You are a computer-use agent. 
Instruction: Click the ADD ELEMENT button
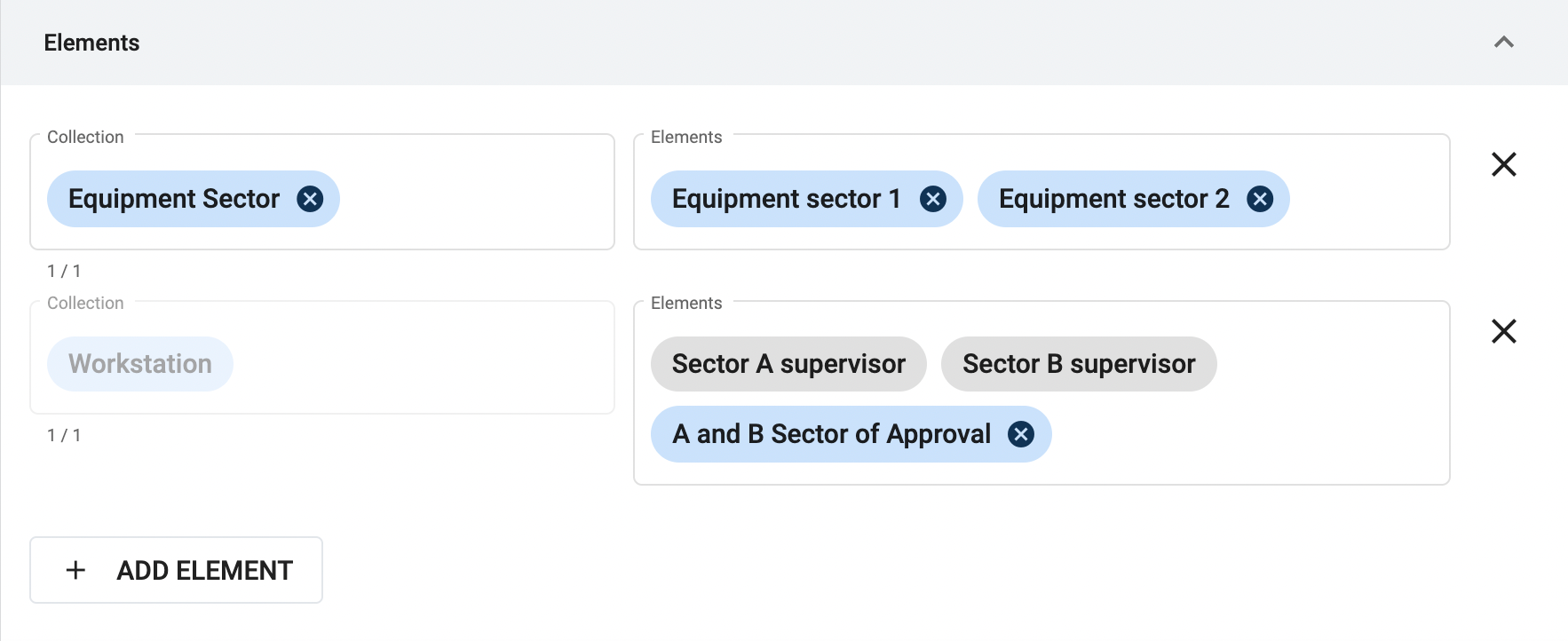click(x=176, y=570)
